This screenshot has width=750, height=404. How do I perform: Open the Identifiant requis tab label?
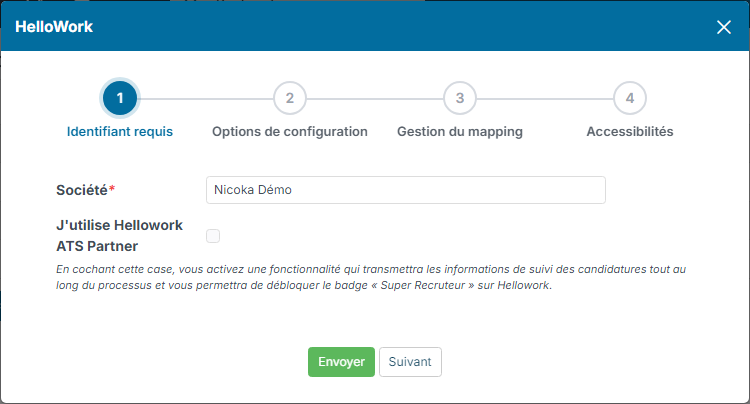click(x=120, y=131)
